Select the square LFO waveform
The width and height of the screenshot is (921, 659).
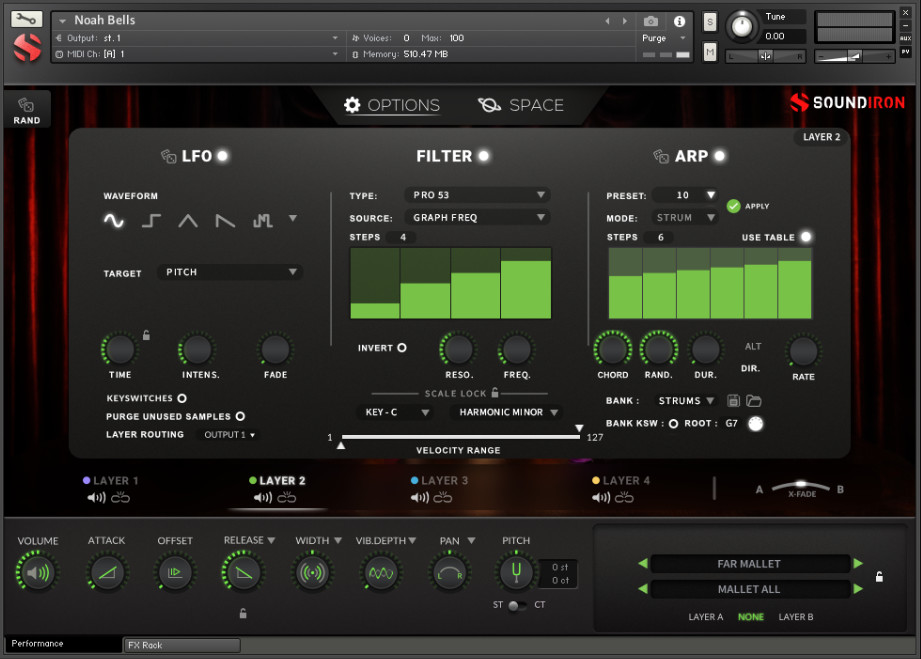pos(151,221)
